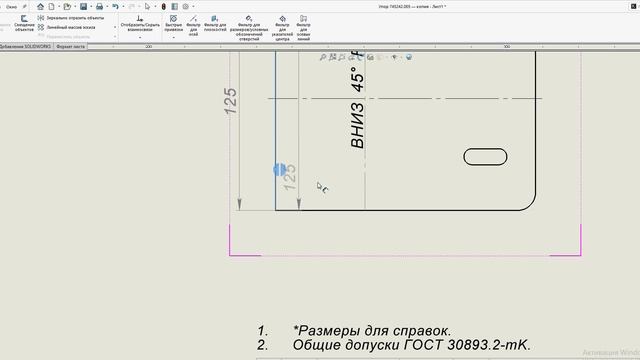Click the Смещение объектов tool
Image resolution: width=640 pixels, height=360 pixels.
(24, 24)
